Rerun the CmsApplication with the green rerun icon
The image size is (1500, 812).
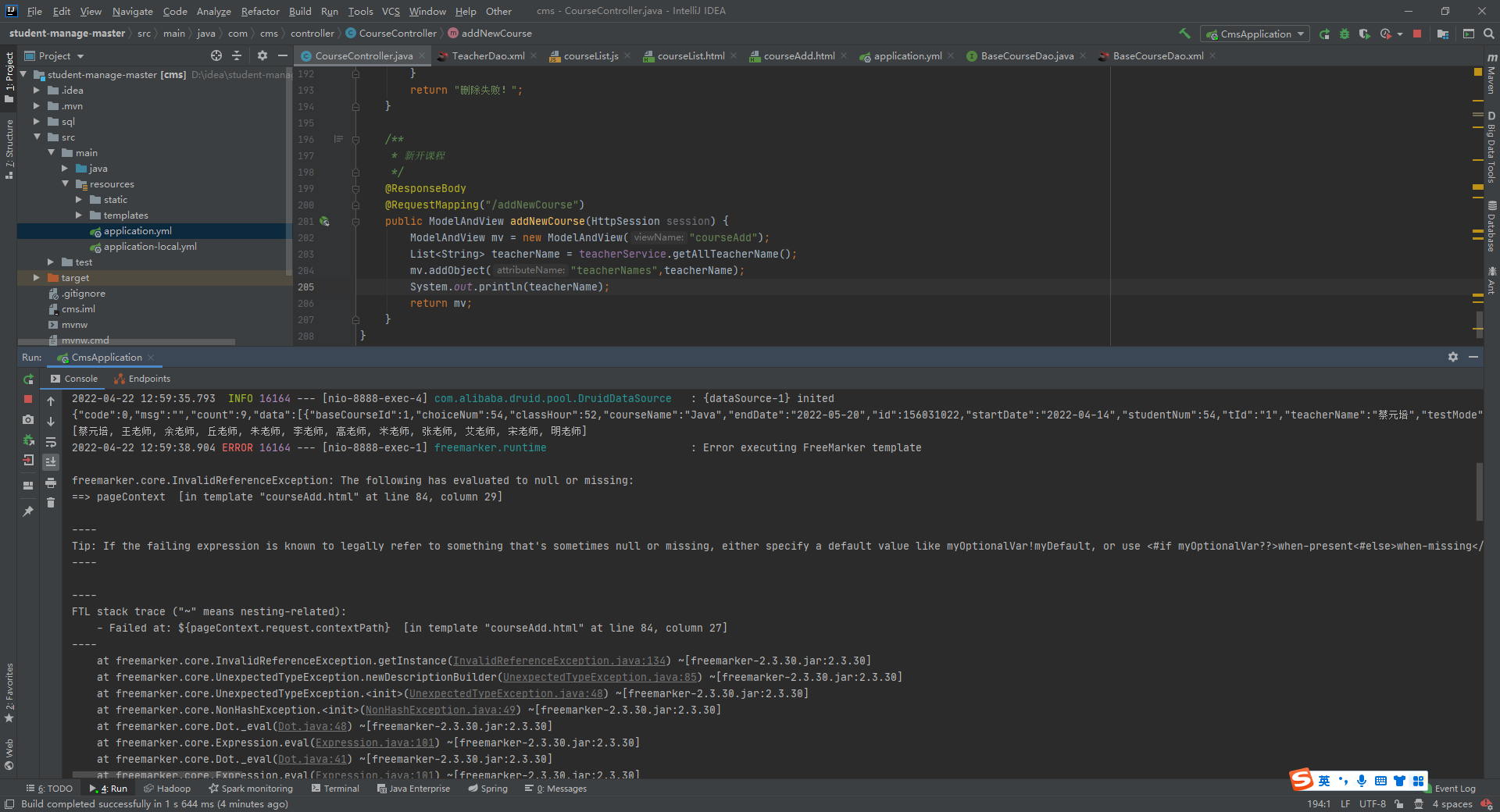[1324, 33]
